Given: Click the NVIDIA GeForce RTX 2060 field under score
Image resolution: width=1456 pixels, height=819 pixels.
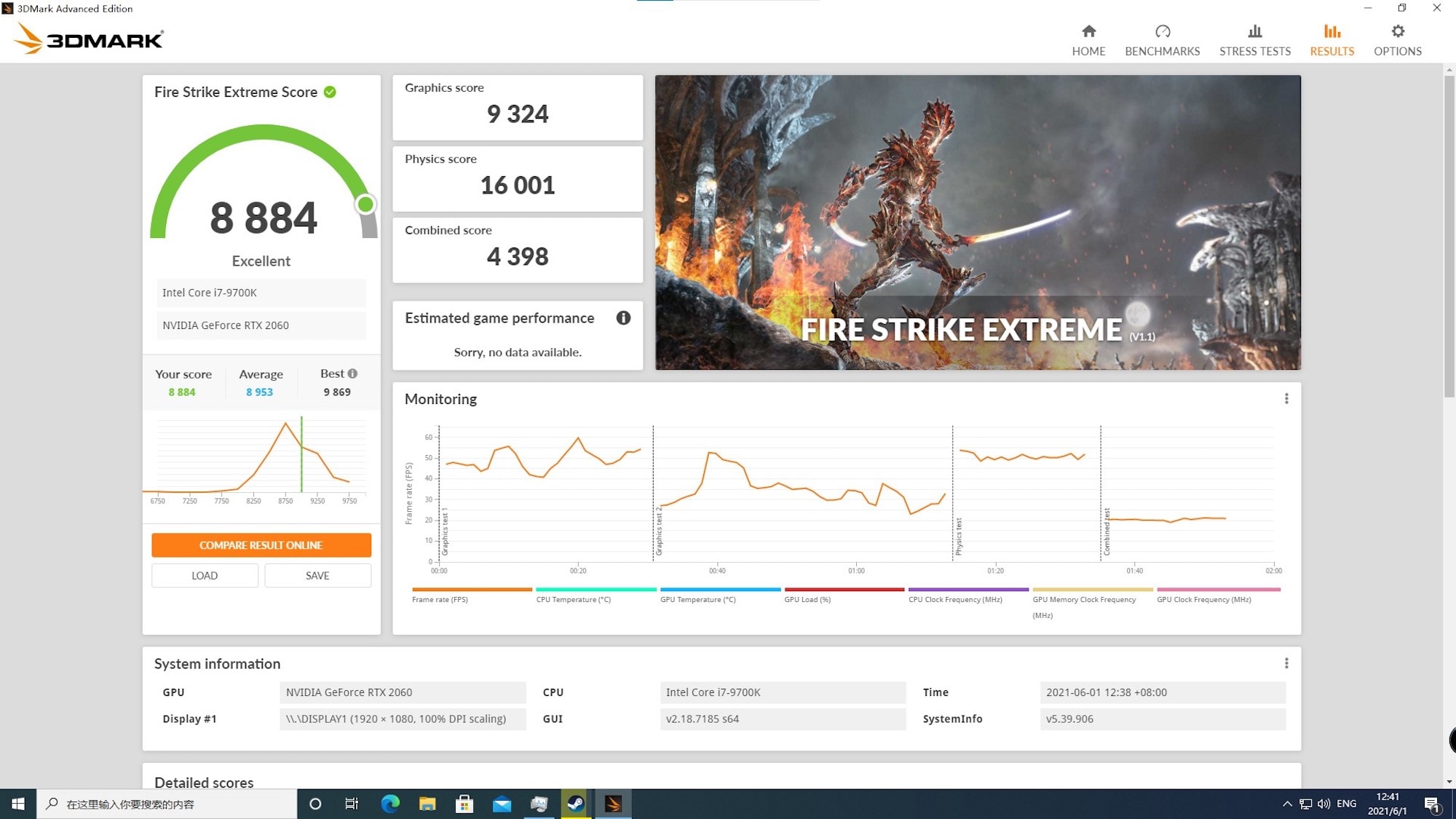Looking at the screenshot, I should (261, 325).
